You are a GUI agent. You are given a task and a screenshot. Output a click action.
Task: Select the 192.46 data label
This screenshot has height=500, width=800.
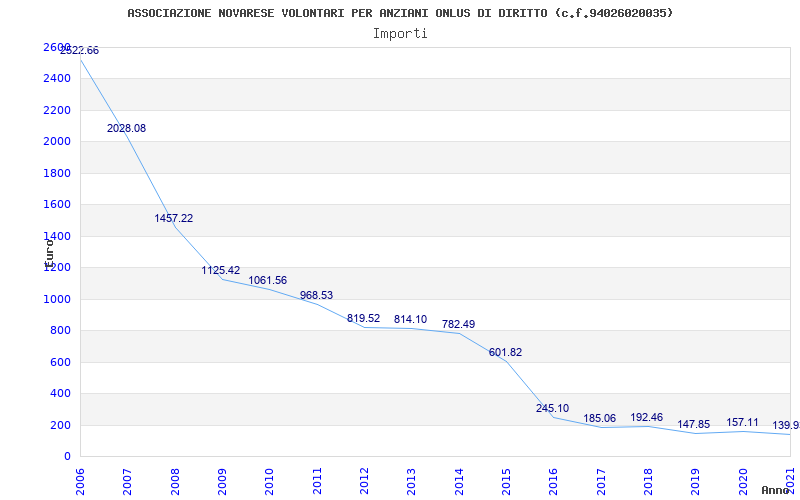click(647, 417)
